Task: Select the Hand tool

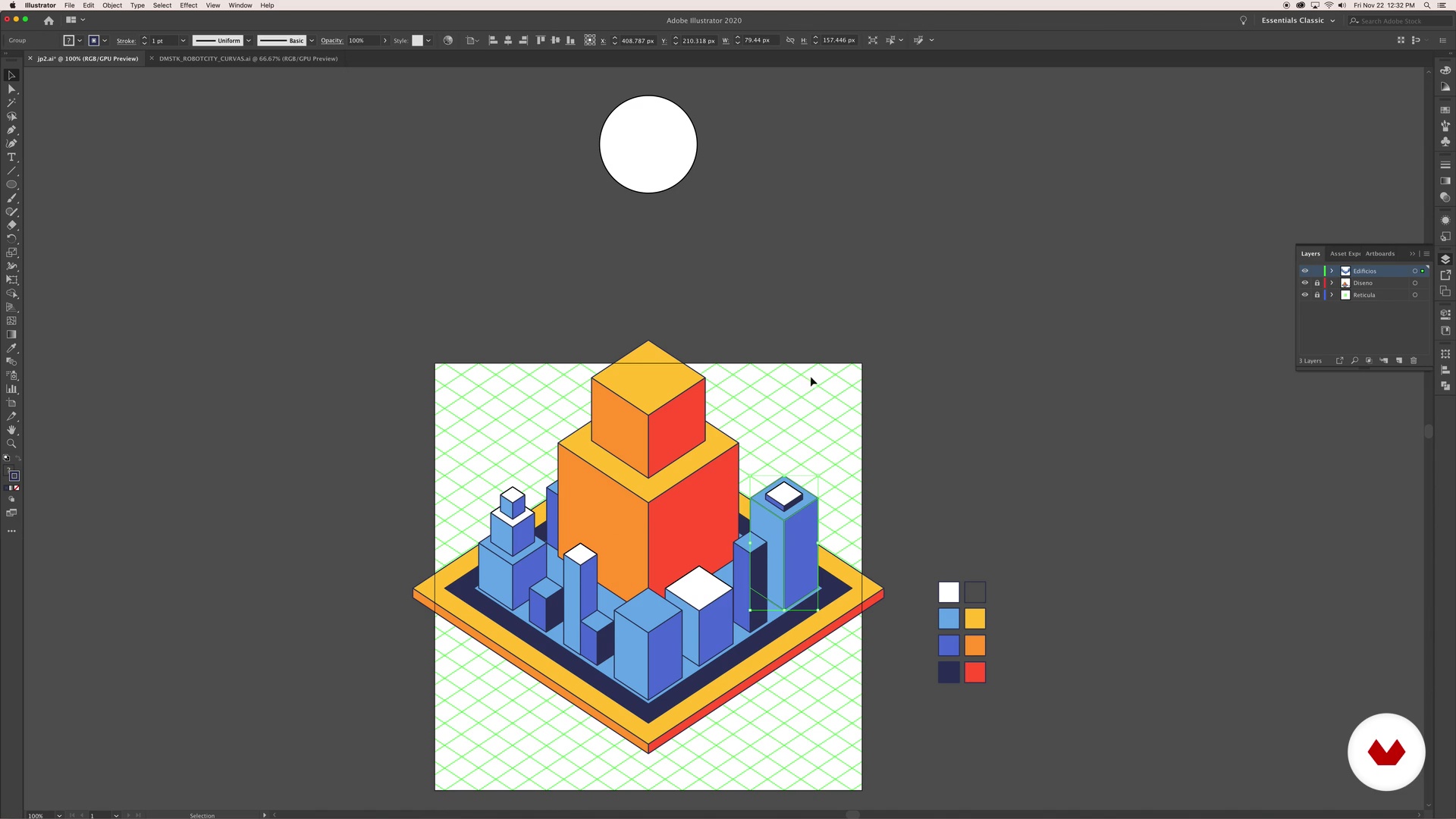Action: pyautogui.click(x=11, y=430)
